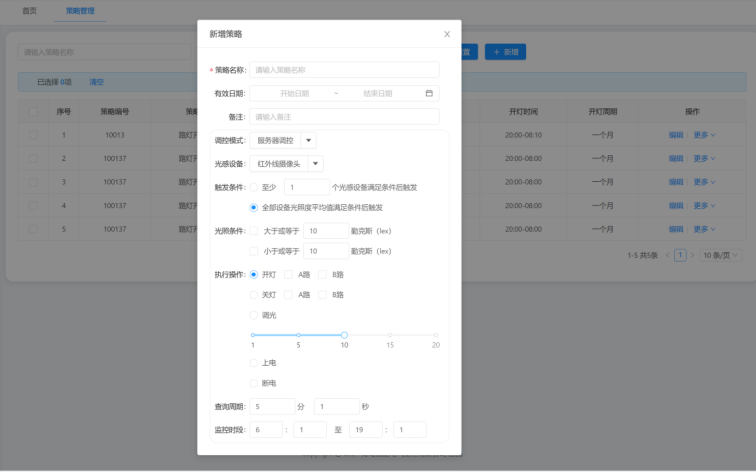Focus the 备注 input field
756x472 pixels.
point(344,117)
